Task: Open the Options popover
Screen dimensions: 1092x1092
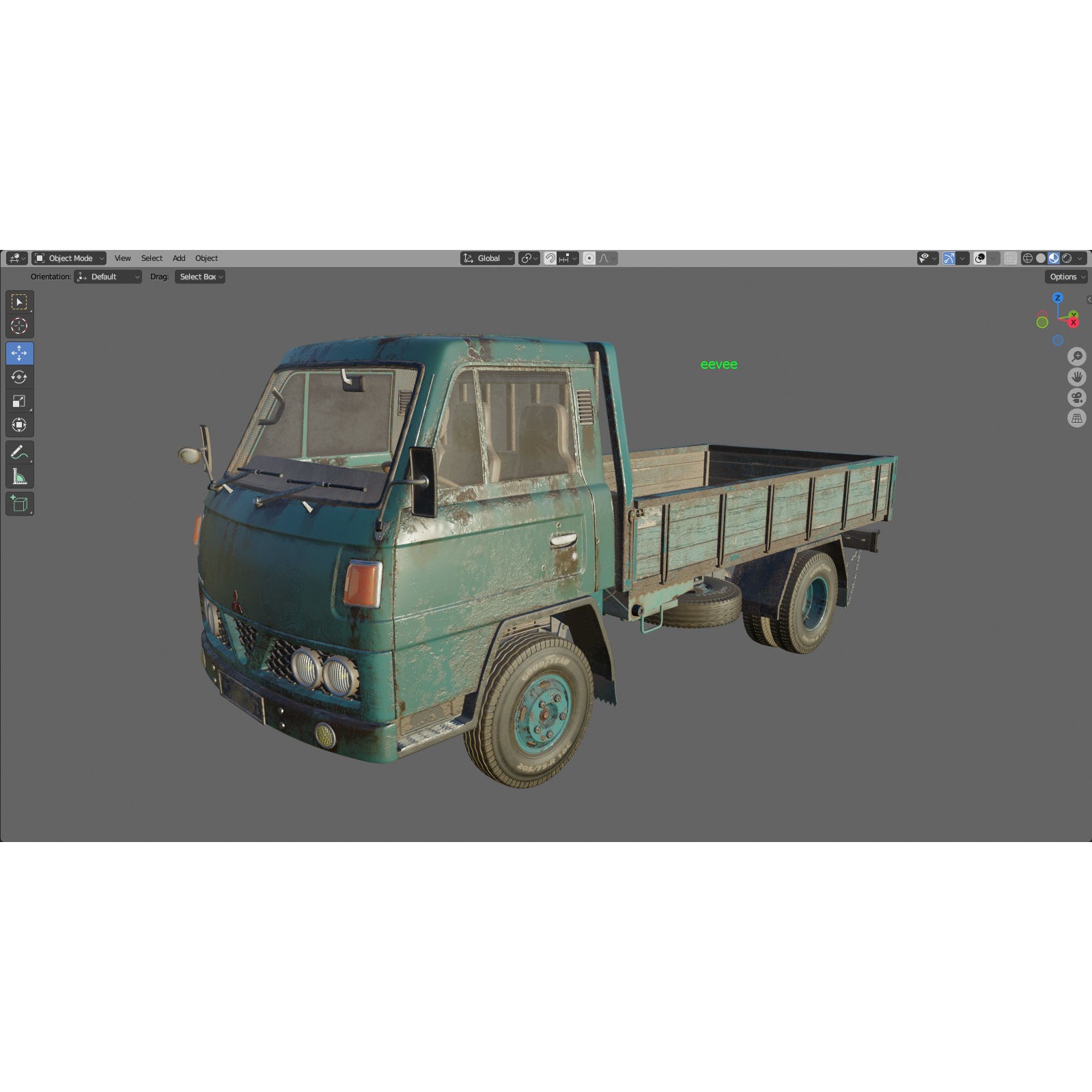Action: tap(1066, 277)
